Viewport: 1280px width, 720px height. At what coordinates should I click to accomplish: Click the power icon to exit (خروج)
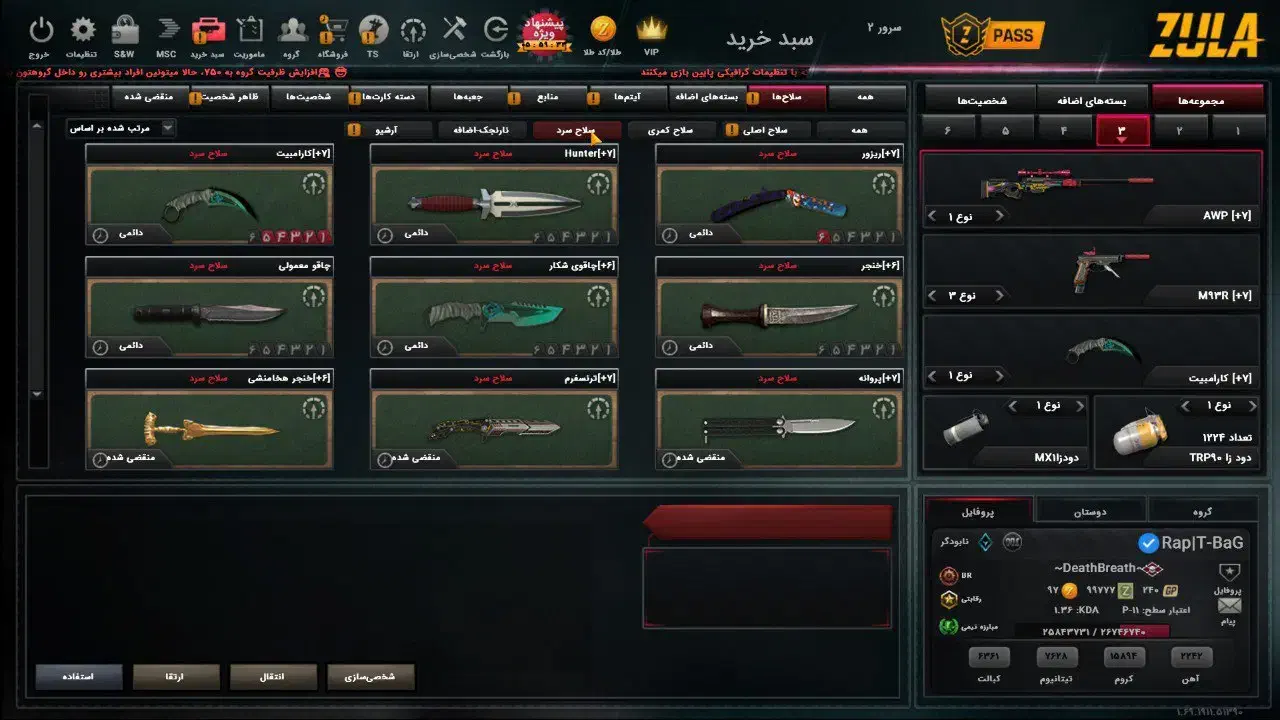tap(41, 30)
